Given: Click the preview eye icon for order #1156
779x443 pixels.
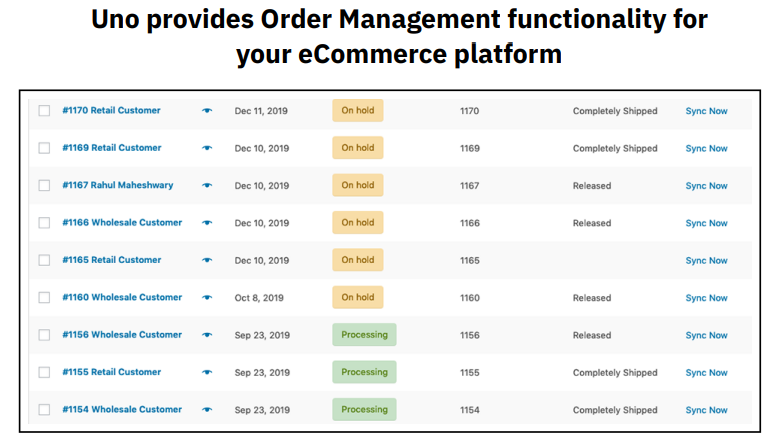Looking at the screenshot, I should [207, 335].
